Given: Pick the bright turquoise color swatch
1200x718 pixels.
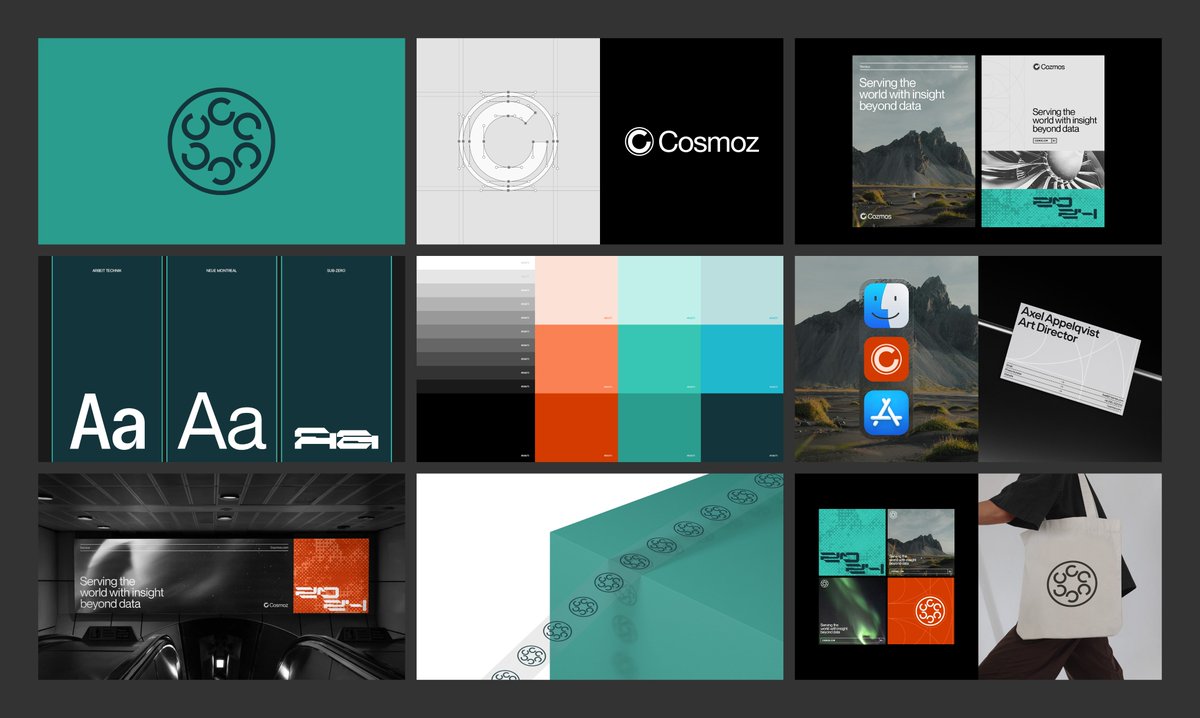Looking at the screenshot, I should tap(659, 358).
